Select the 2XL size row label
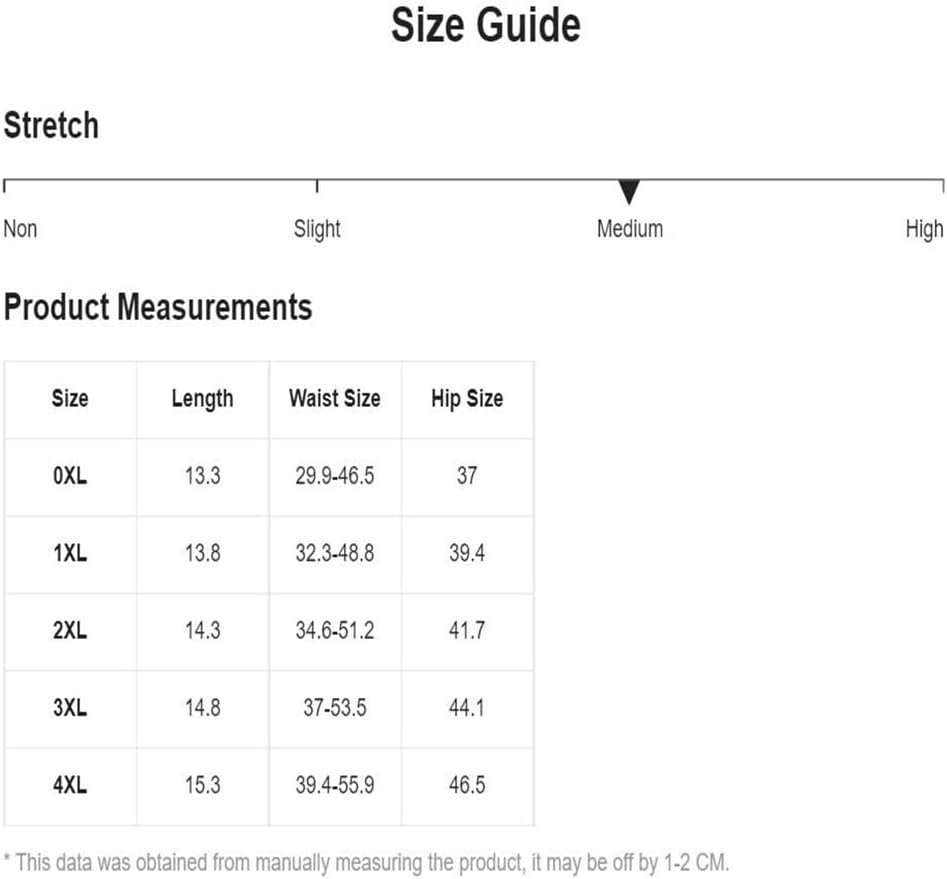947x879 pixels. coord(70,631)
